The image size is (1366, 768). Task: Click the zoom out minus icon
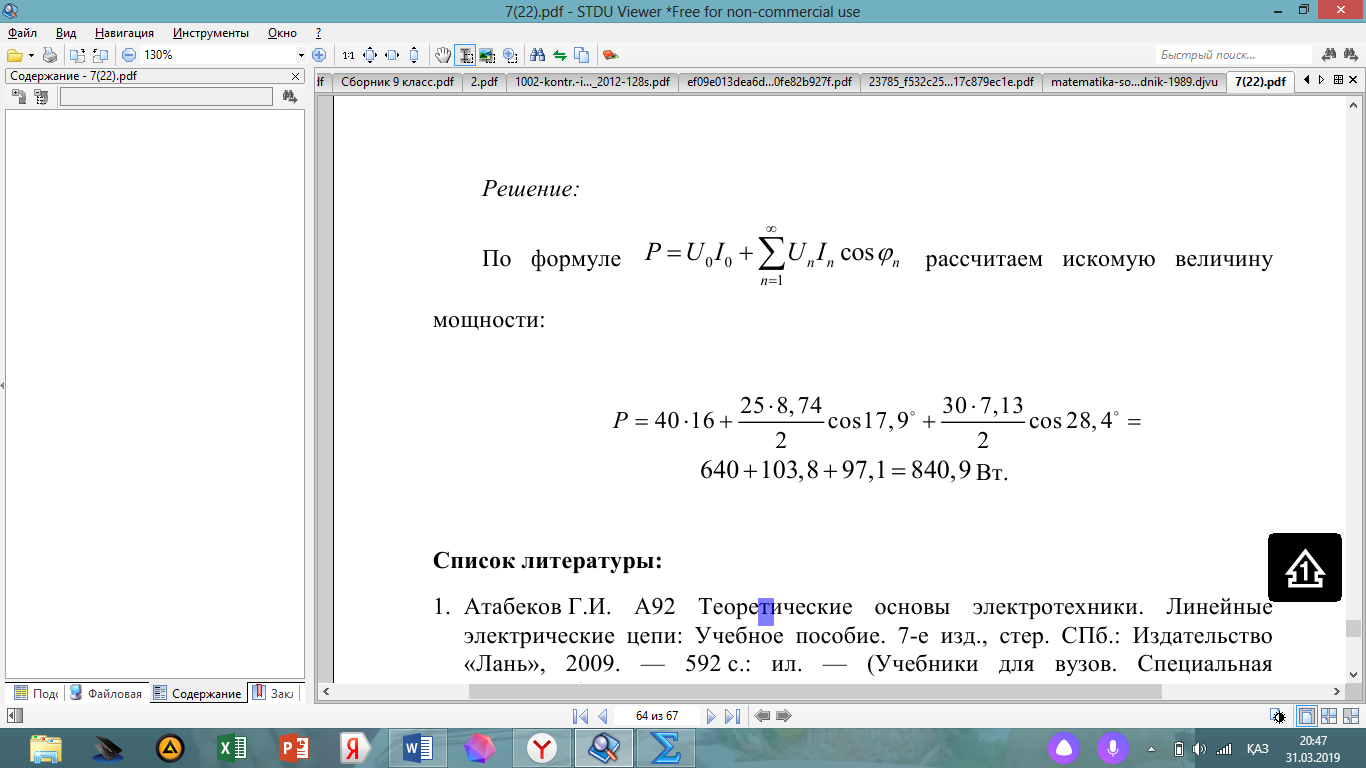[x=129, y=55]
